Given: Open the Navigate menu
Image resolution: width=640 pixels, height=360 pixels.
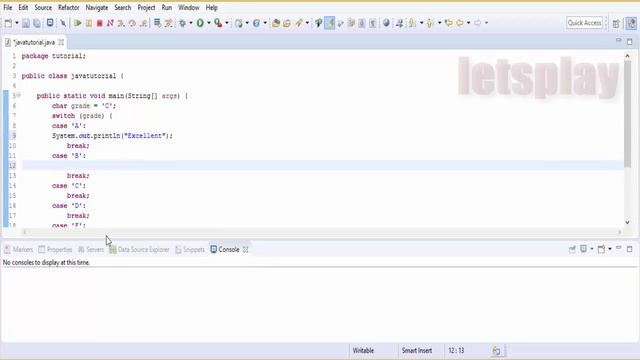Looking at the screenshot, I should click(x=97, y=8).
